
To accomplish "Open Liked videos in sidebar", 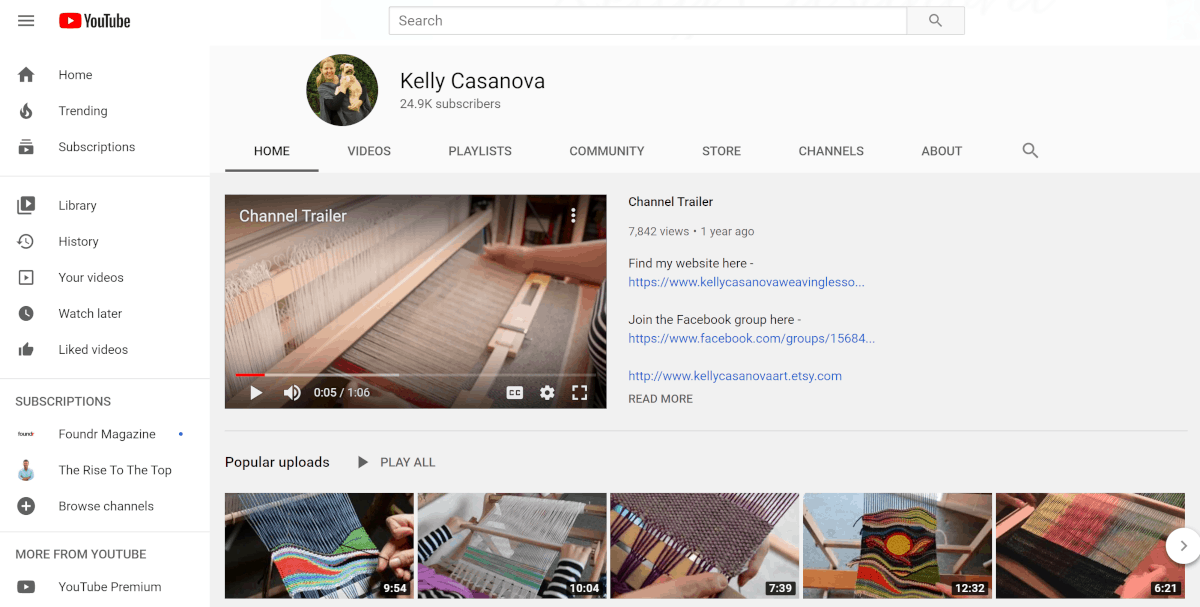I will 93,349.
